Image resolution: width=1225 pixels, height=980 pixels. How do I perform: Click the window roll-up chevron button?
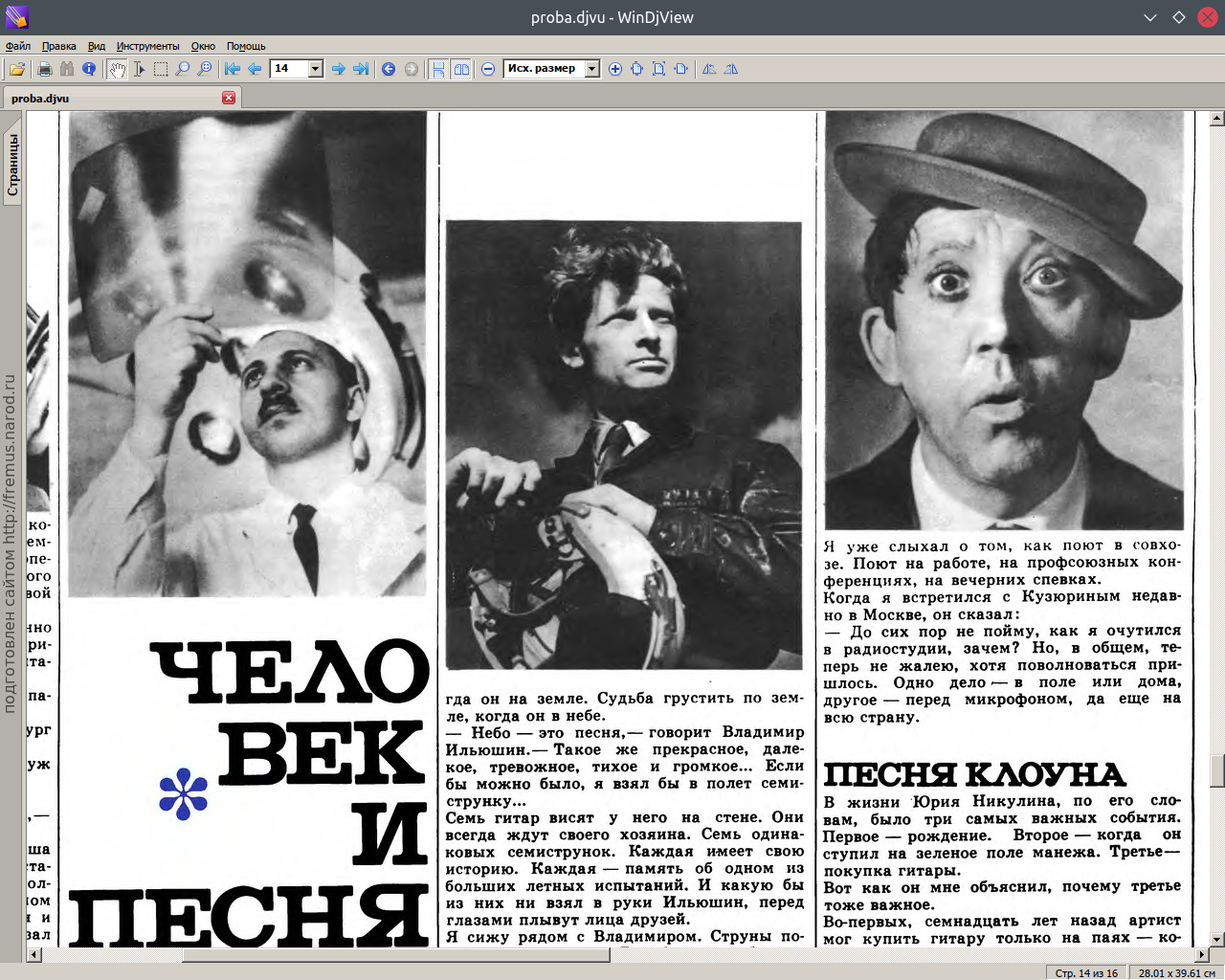pyautogui.click(x=1150, y=17)
